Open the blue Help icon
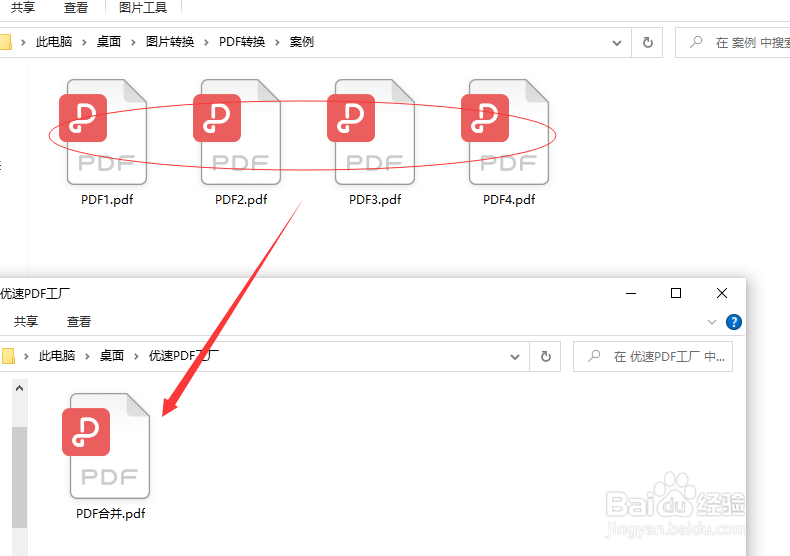This screenshot has height=556, width=790. click(x=734, y=322)
